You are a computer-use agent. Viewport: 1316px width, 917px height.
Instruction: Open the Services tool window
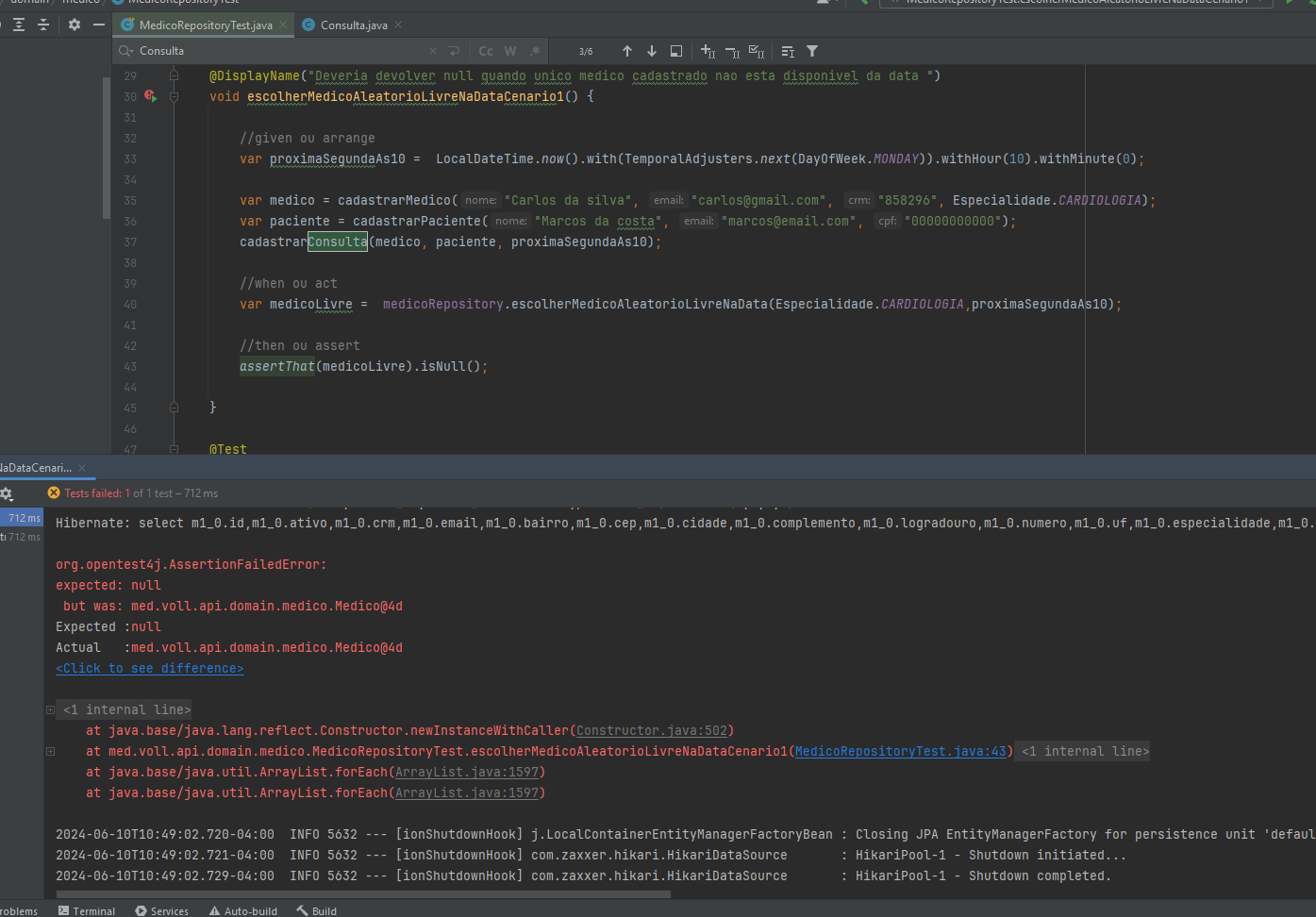tap(161, 910)
